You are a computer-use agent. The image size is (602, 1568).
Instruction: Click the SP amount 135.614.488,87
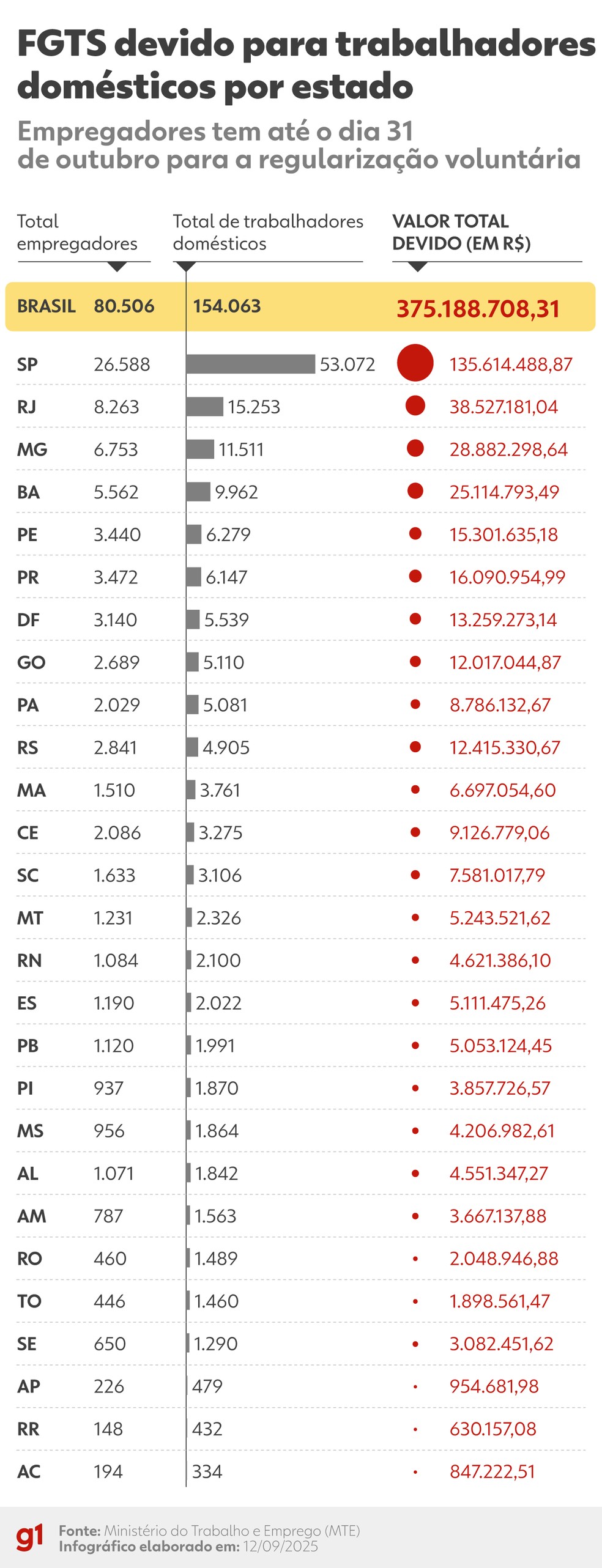pos(511,364)
